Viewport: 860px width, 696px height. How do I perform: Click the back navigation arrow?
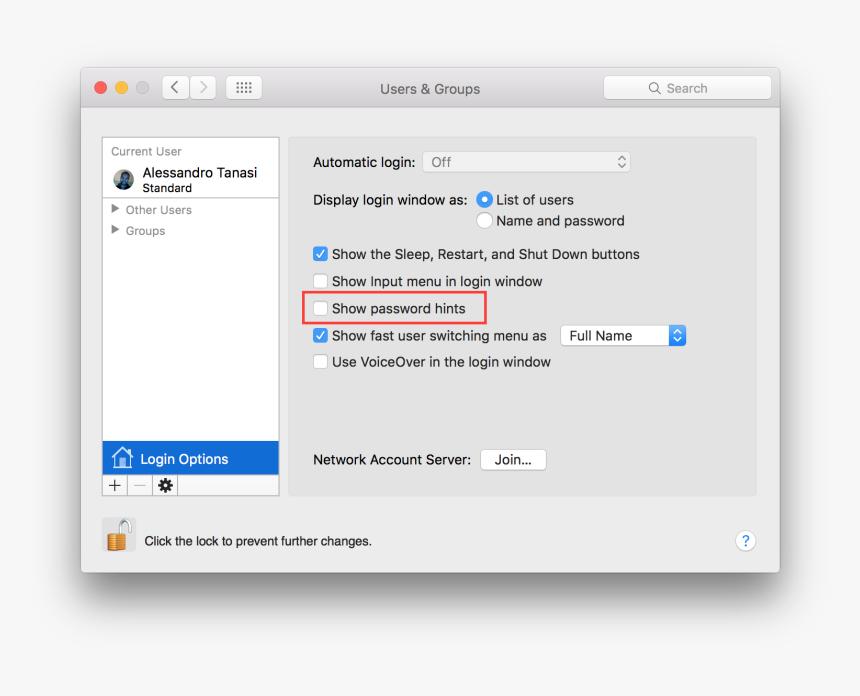175,87
